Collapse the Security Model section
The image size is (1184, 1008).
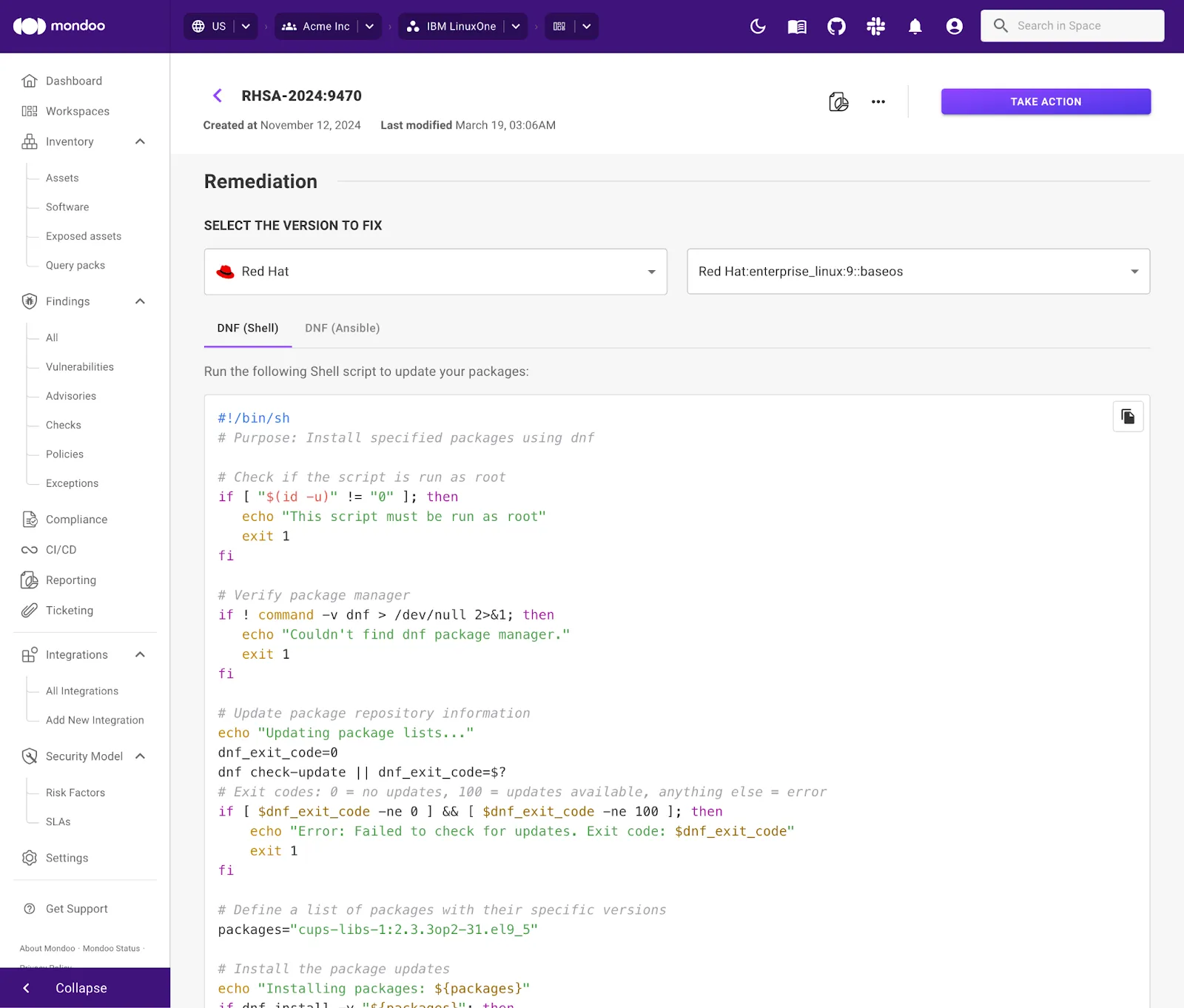click(140, 756)
